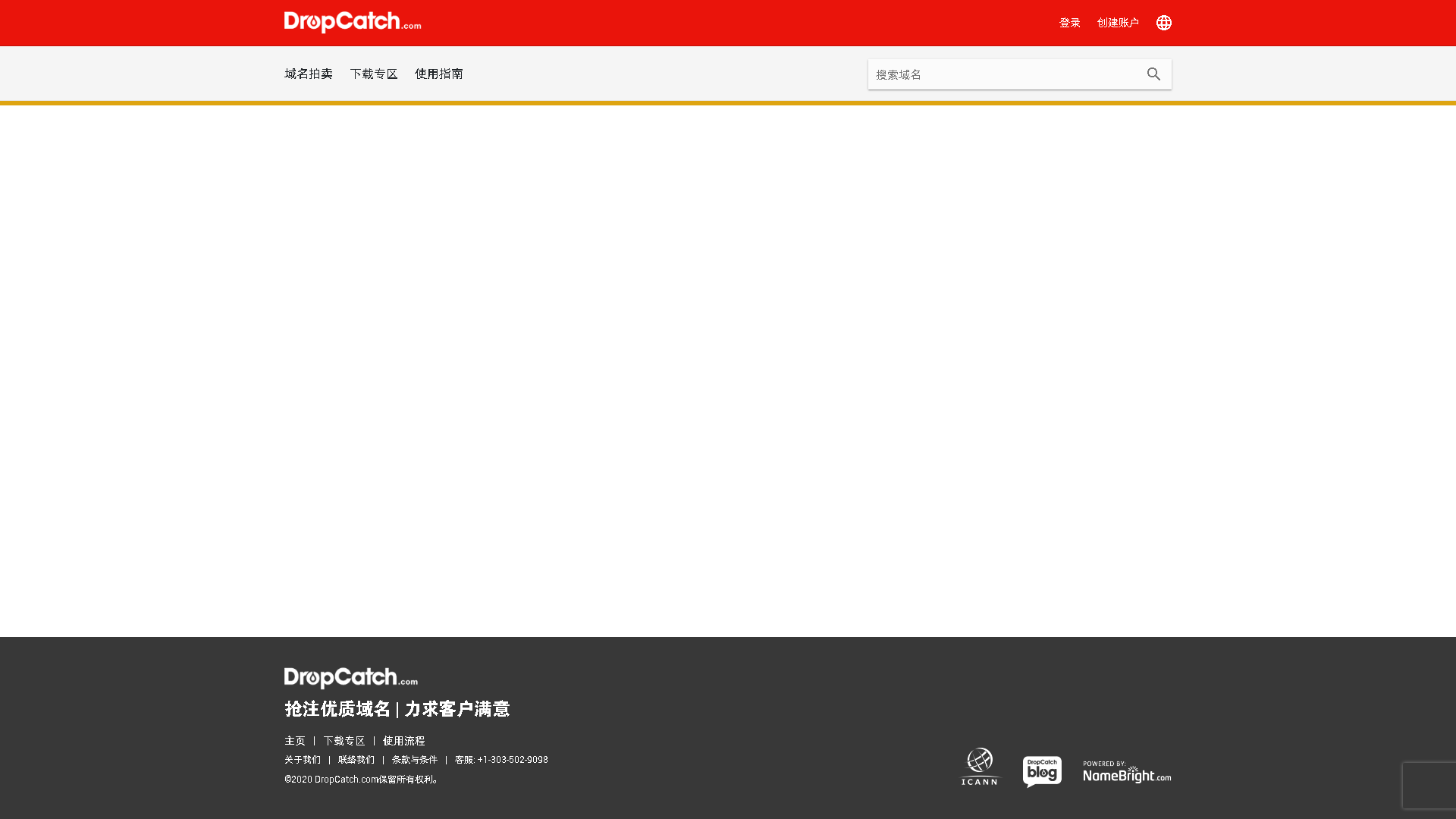Screen dimensions: 1456x819
Task: Open the DropCatch Blog icon
Action: tap(1042, 771)
